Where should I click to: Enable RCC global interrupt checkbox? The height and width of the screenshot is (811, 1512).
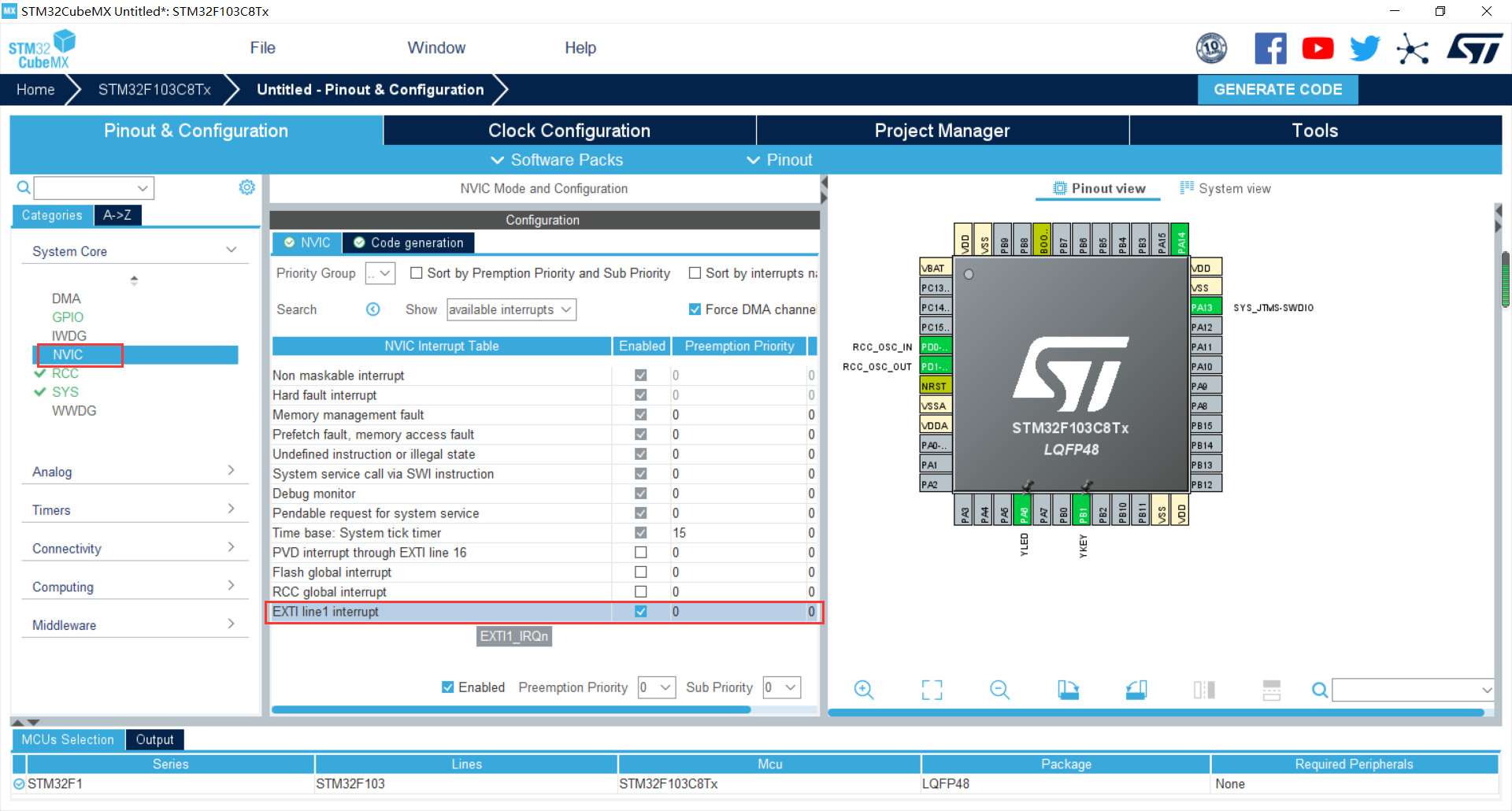641,592
